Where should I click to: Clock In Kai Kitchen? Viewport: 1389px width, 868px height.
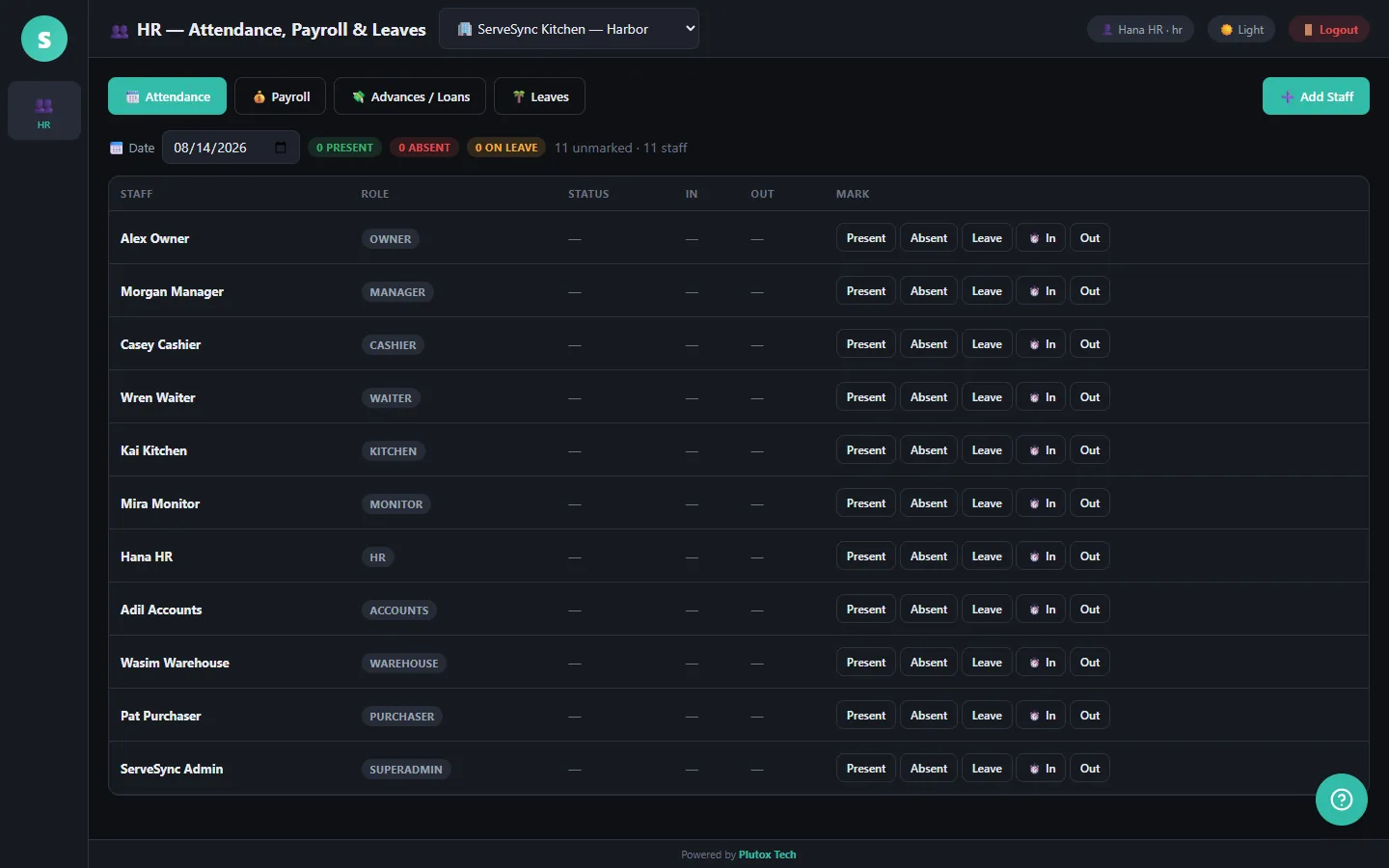1041,450
